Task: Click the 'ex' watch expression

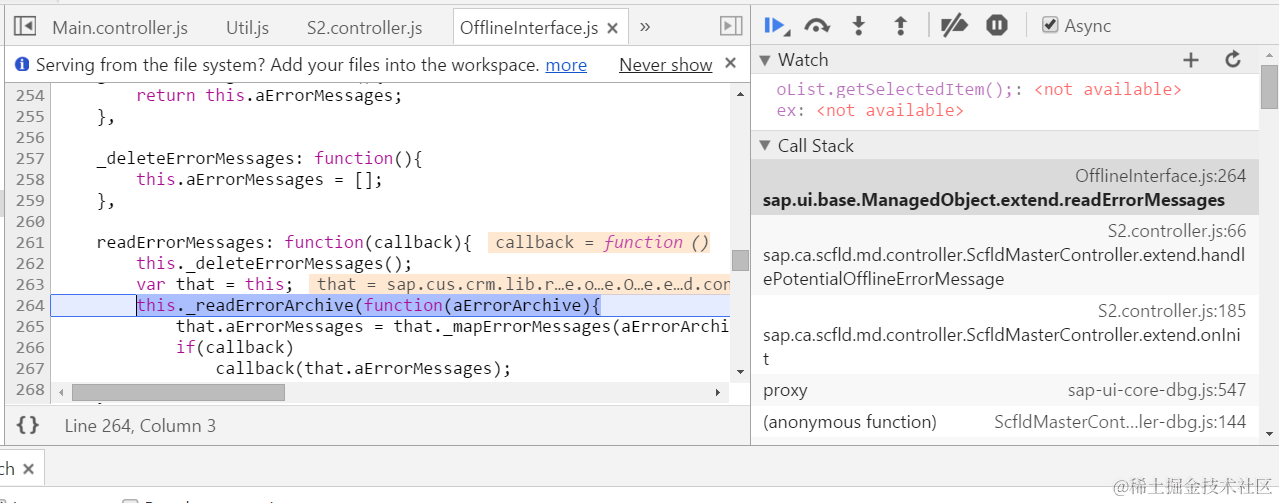Action: tap(870, 110)
